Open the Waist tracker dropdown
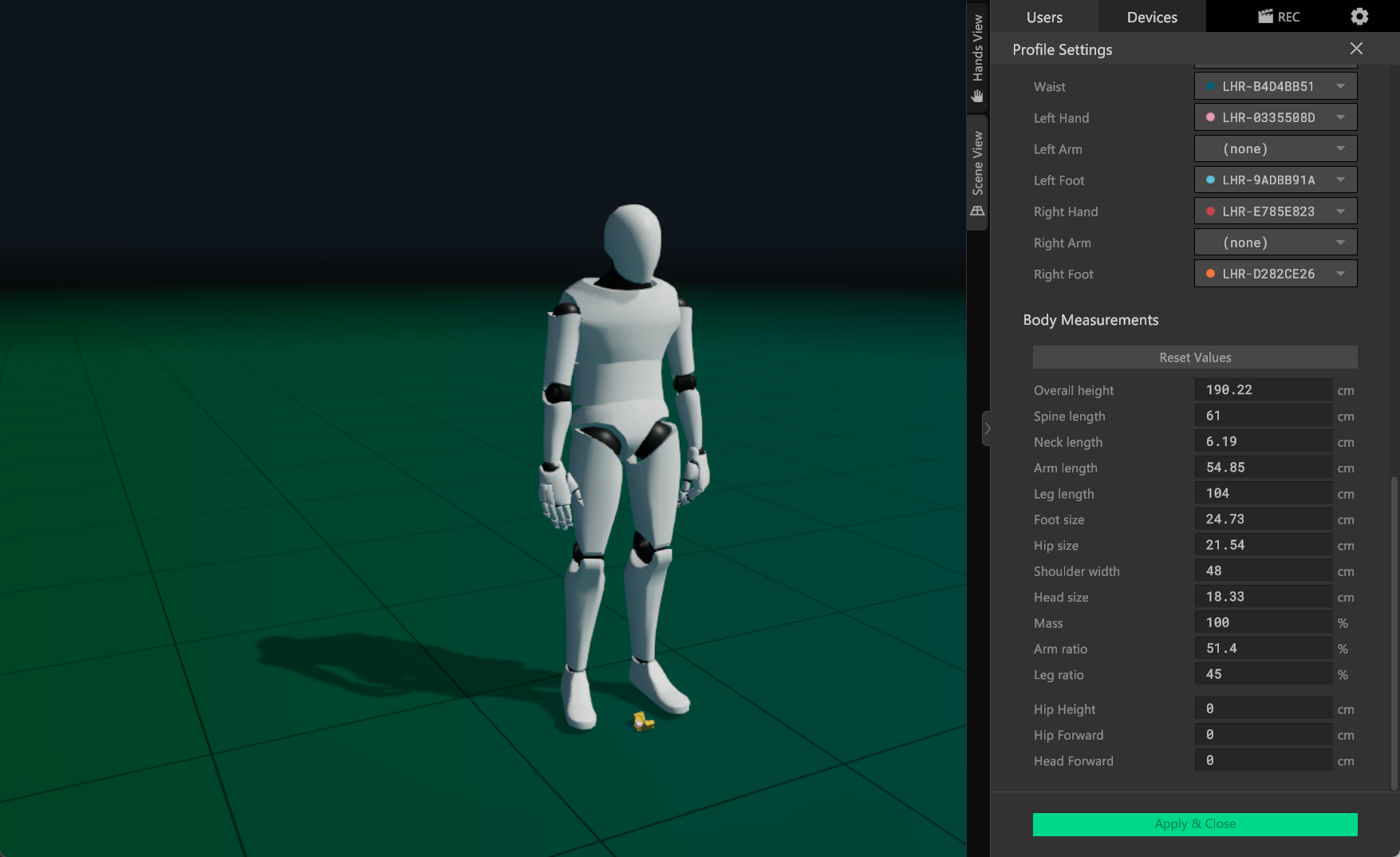The image size is (1400, 857). coord(1275,86)
